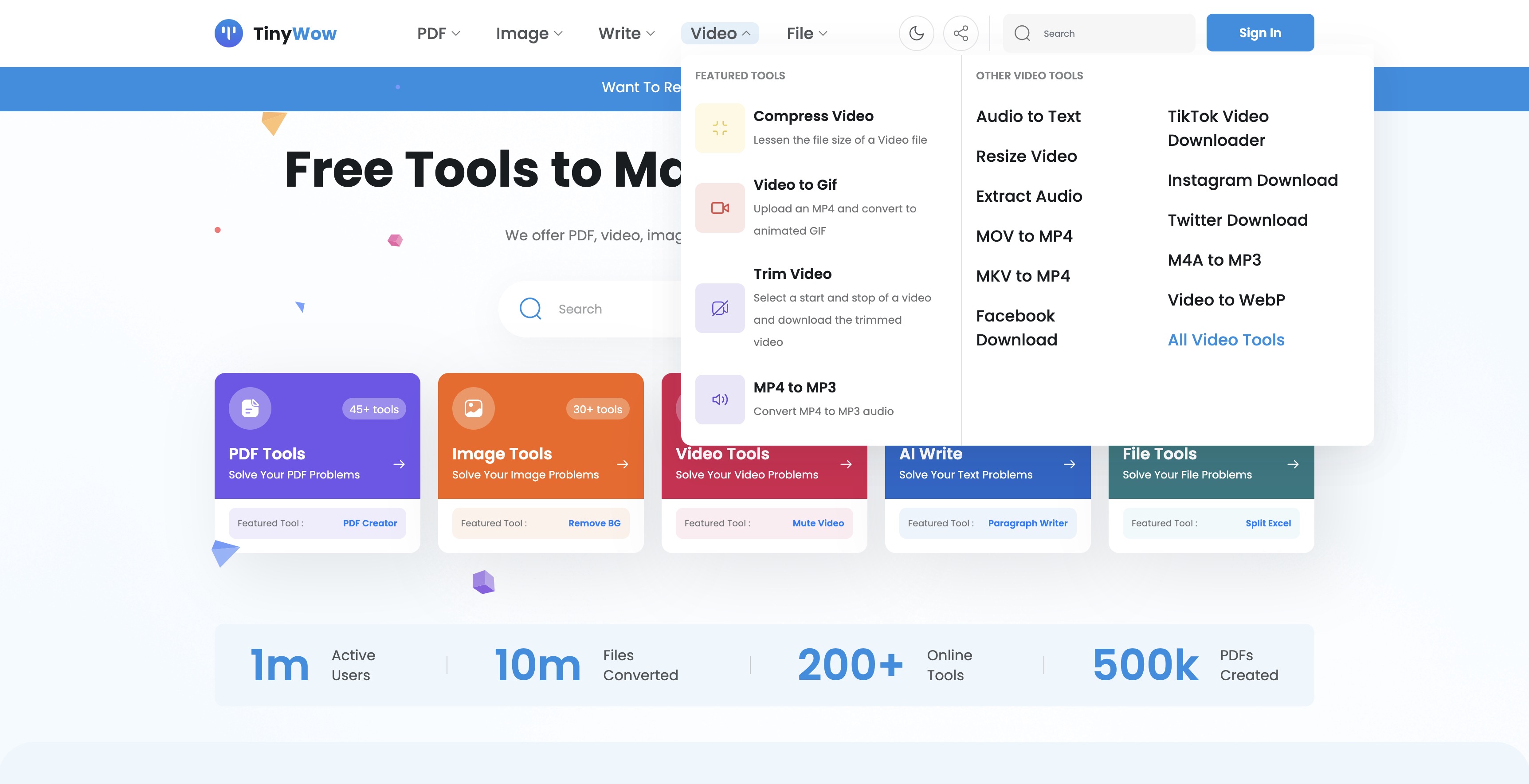Click the Trim Video icon
This screenshot has width=1529, height=784.
click(719, 308)
